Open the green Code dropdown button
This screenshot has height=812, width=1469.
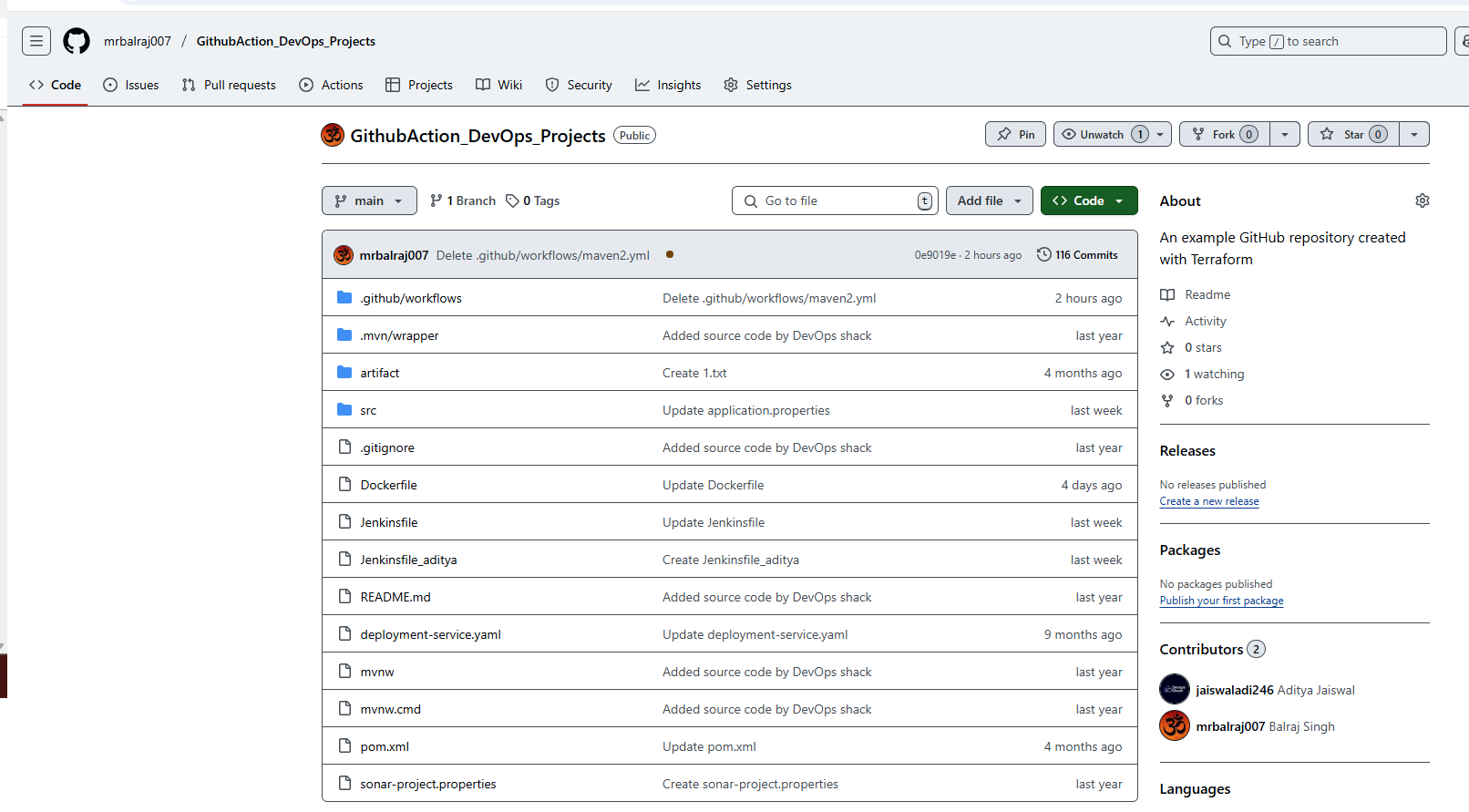coord(1089,200)
